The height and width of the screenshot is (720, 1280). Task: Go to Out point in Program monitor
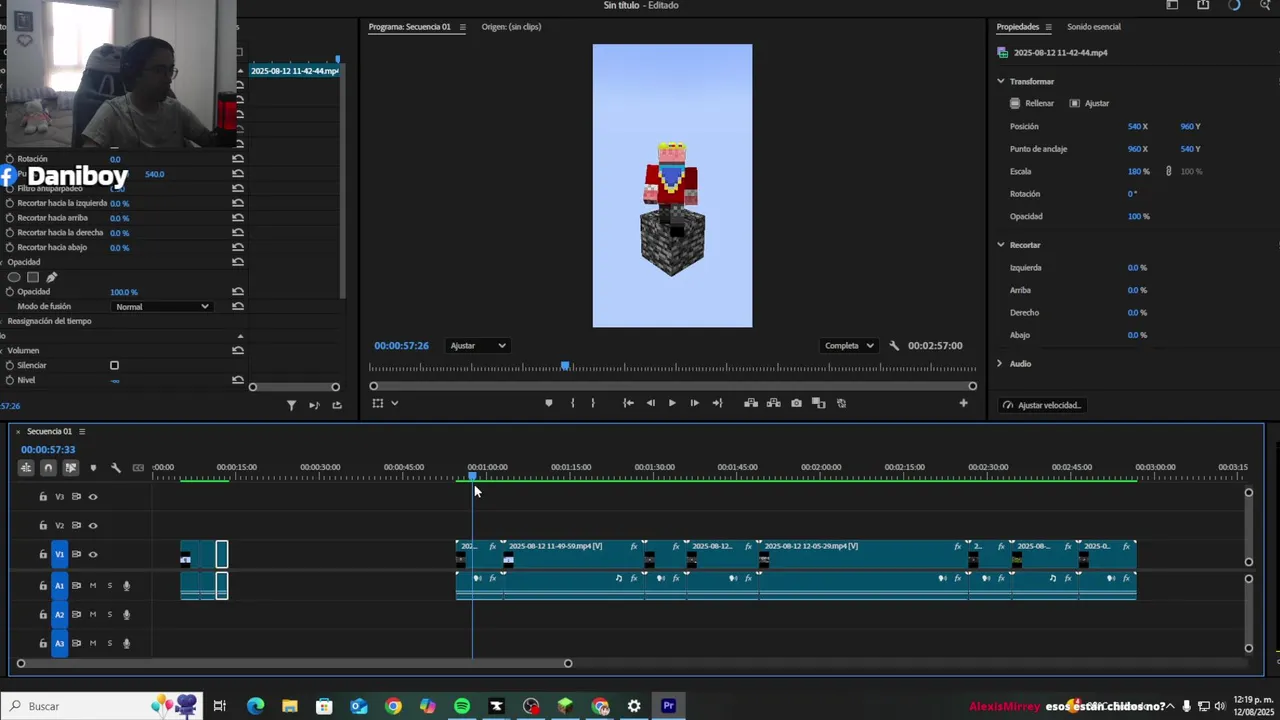tap(717, 403)
